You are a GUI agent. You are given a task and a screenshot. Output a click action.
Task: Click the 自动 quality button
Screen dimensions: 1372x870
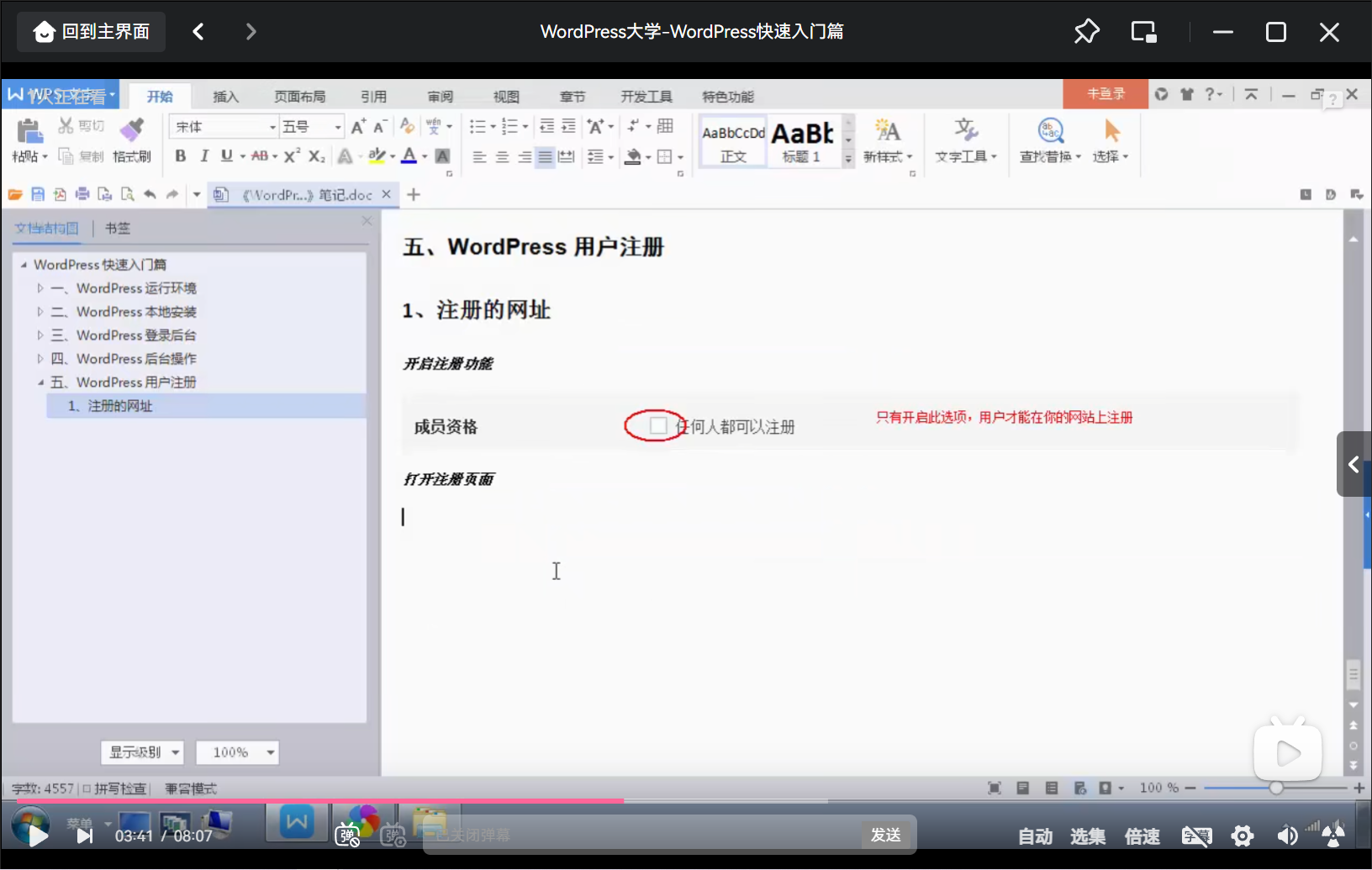(x=1035, y=836)
